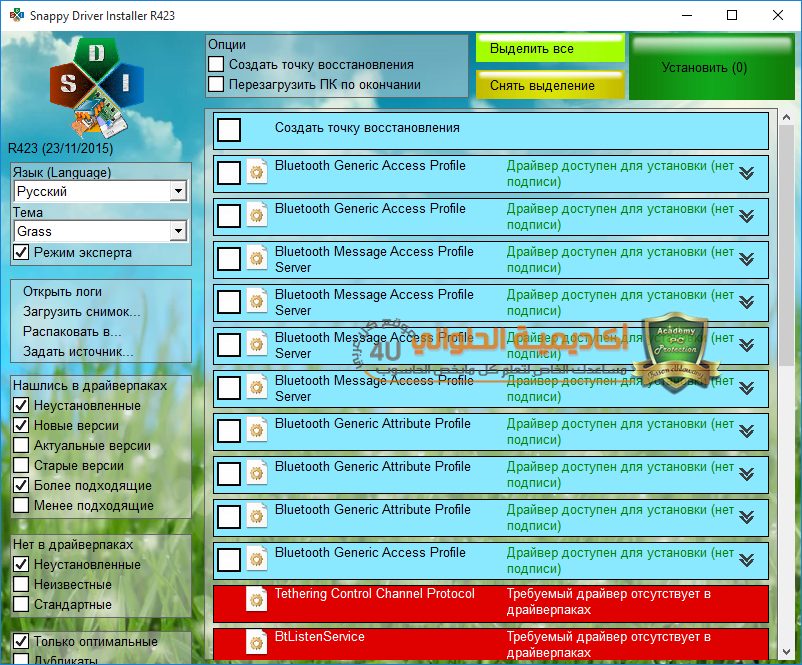This screenshot has width=802, height=665.
Task: Click the driver icon of the third Bluetooth Generic Attribute Profile row
Action: (257, 516)
